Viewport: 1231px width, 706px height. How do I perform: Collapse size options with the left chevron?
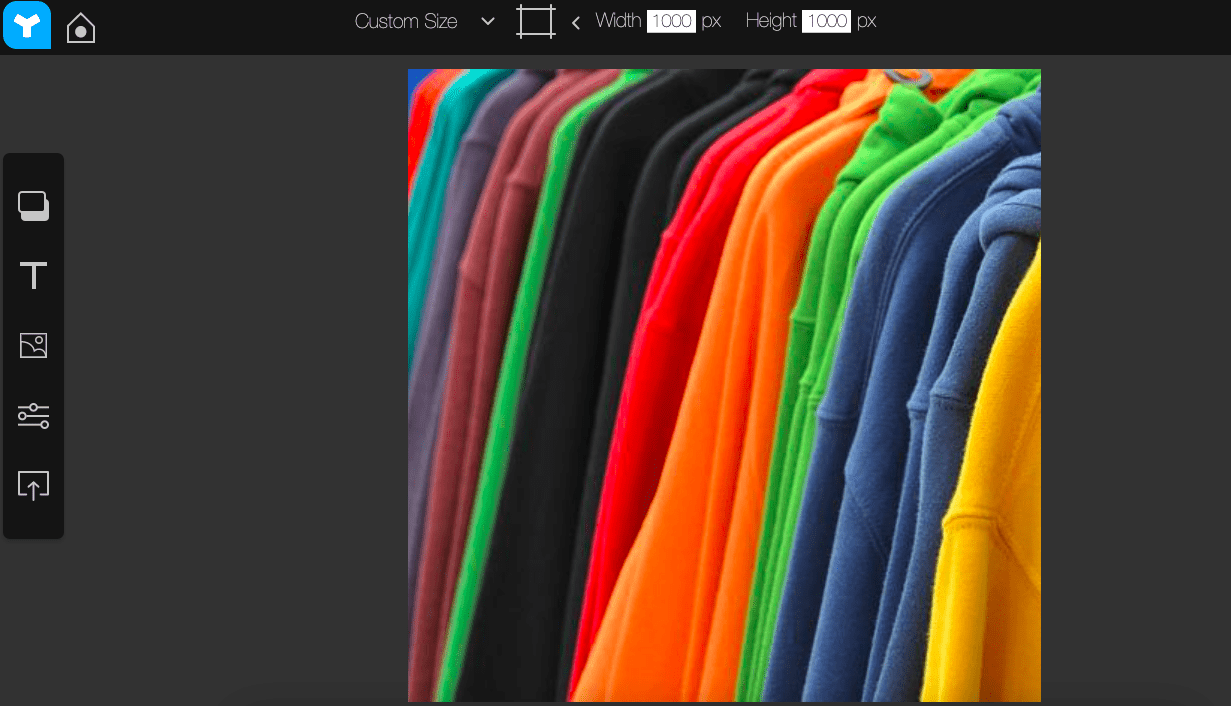coord(576,23)
